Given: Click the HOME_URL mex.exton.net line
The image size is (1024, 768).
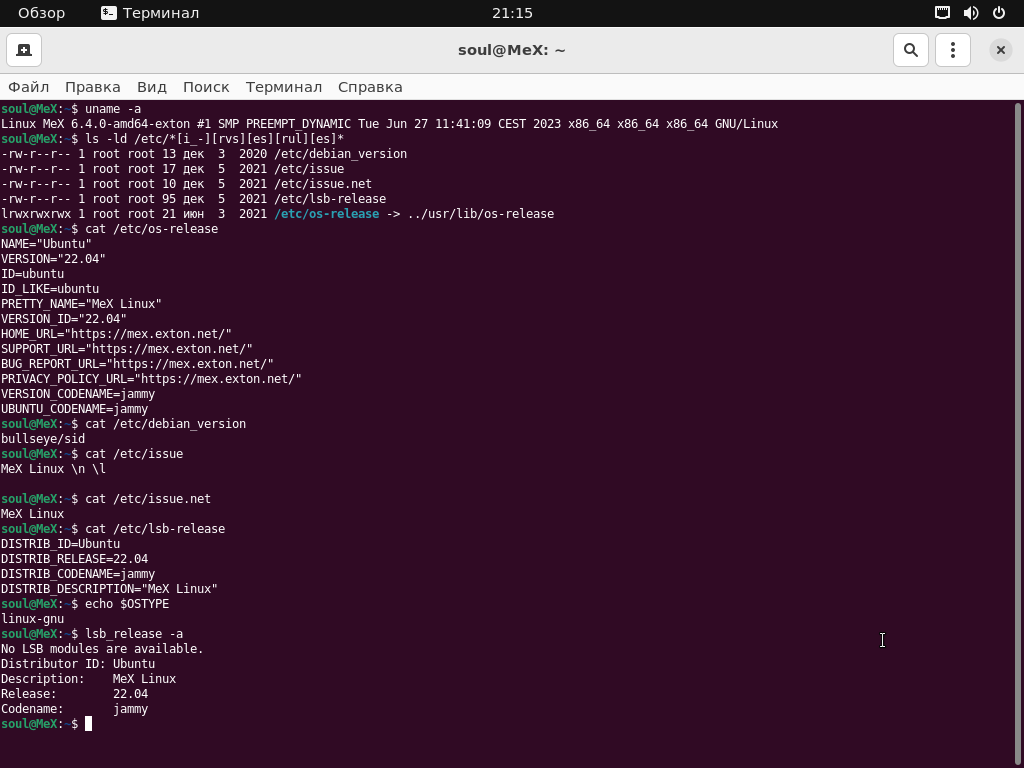Looking at the screenshot, I should (116, 334).
